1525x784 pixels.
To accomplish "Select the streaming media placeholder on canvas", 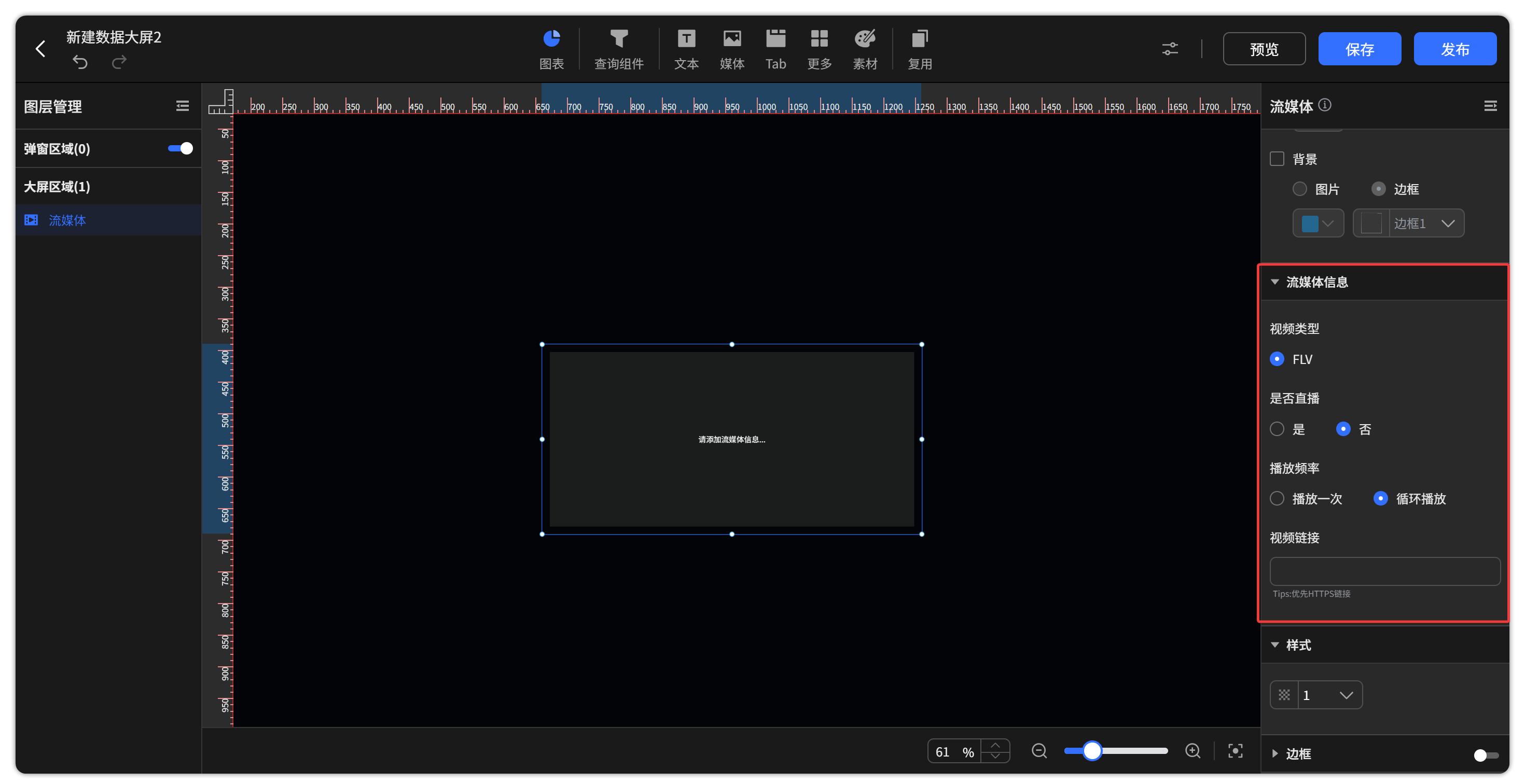I will click(x=732, y=439).
